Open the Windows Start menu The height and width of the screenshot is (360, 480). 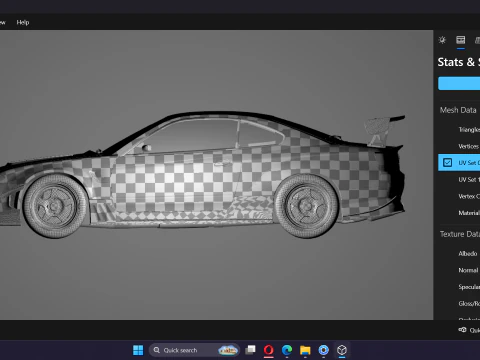[138, 350]
